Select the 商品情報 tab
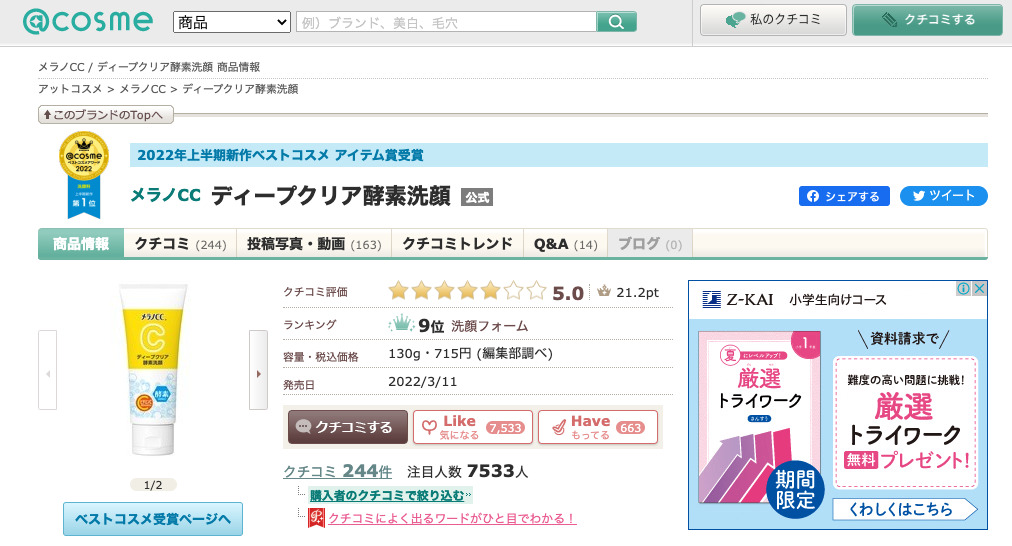 point(81,244)
